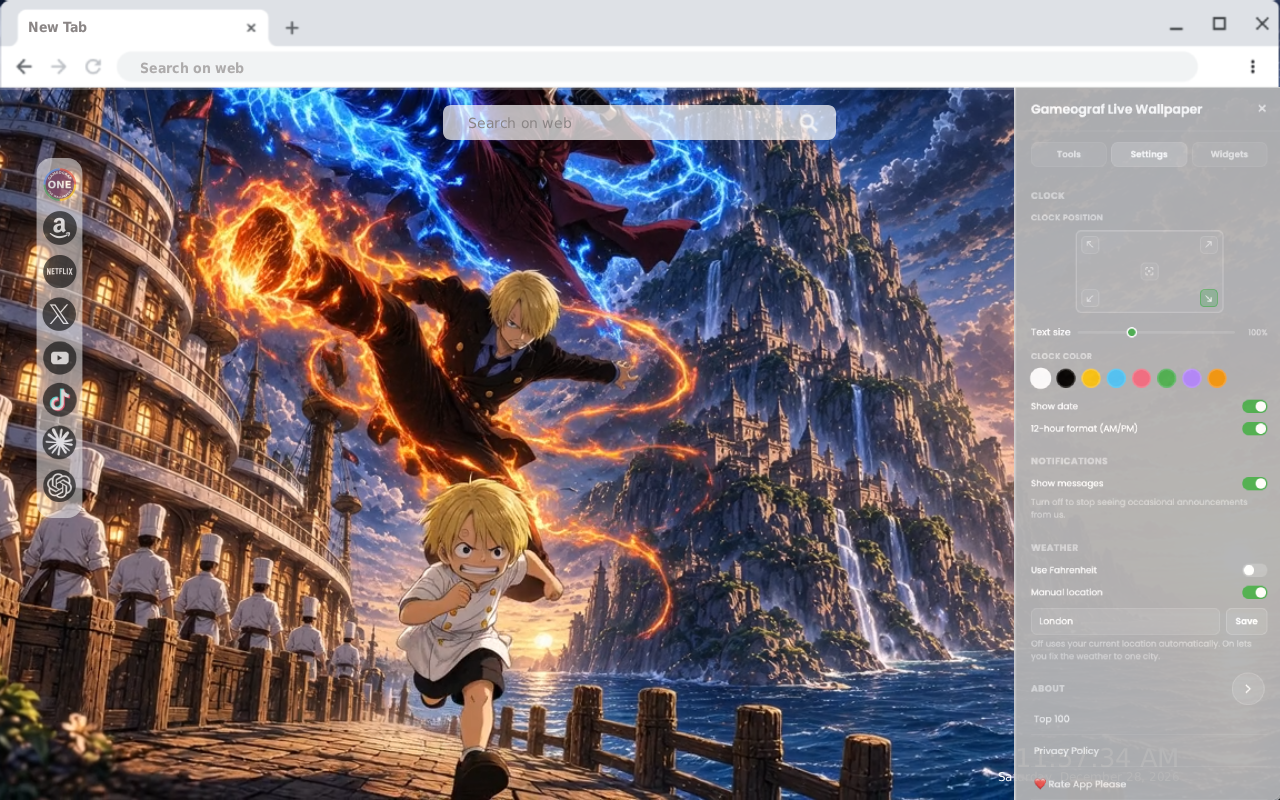Open a new browser tab
Viewport: 1280px width, 800px height.
tap(291, 28)
